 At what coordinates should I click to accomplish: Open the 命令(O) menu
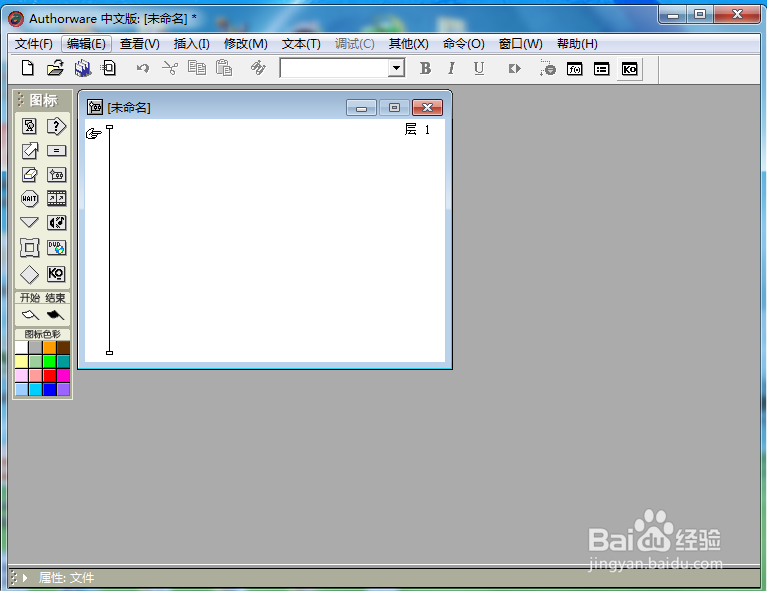coord(463,44)
